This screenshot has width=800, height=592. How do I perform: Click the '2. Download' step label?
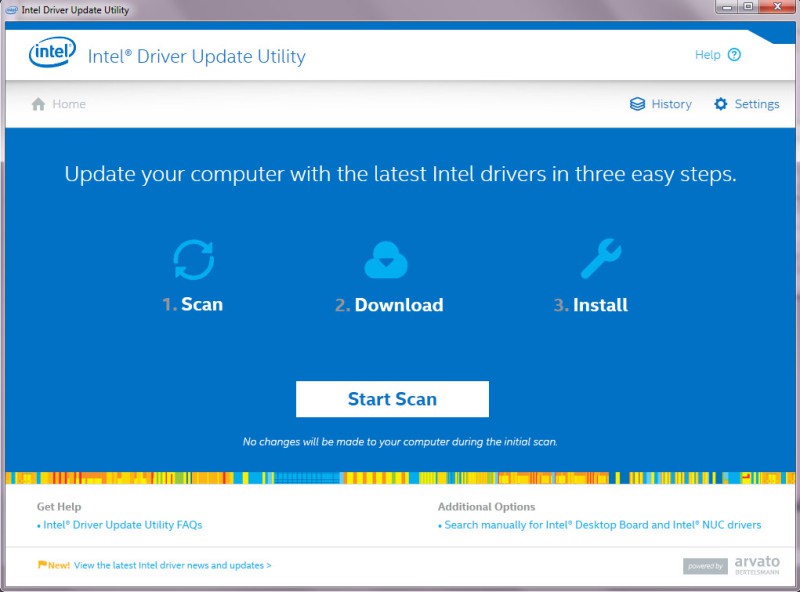click(389, 305)
